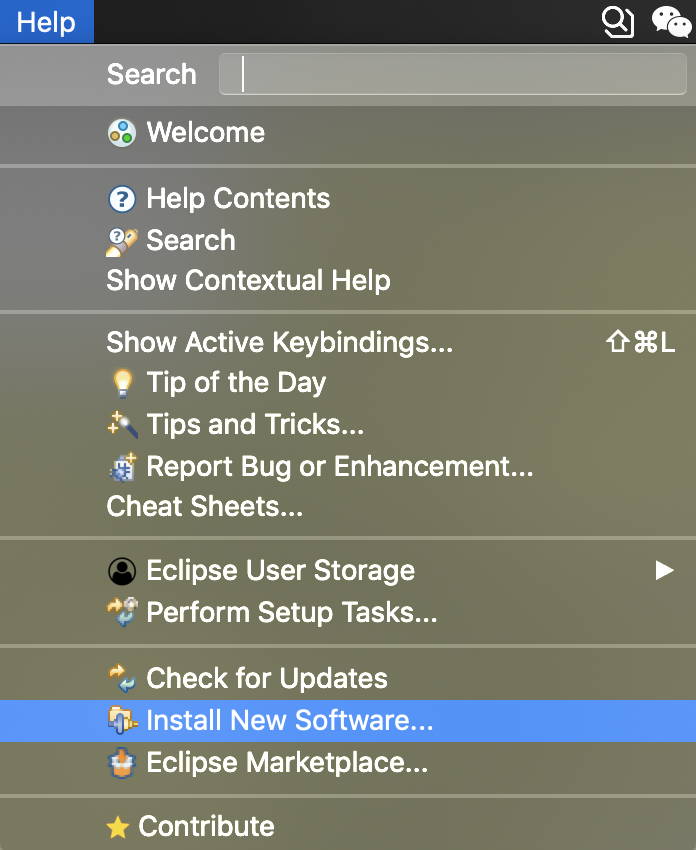Image resolution: width=696 pixels, height=850 pixels.
Task: Open the WeChat menu bar icon
Action: click(x=671, y=22)
